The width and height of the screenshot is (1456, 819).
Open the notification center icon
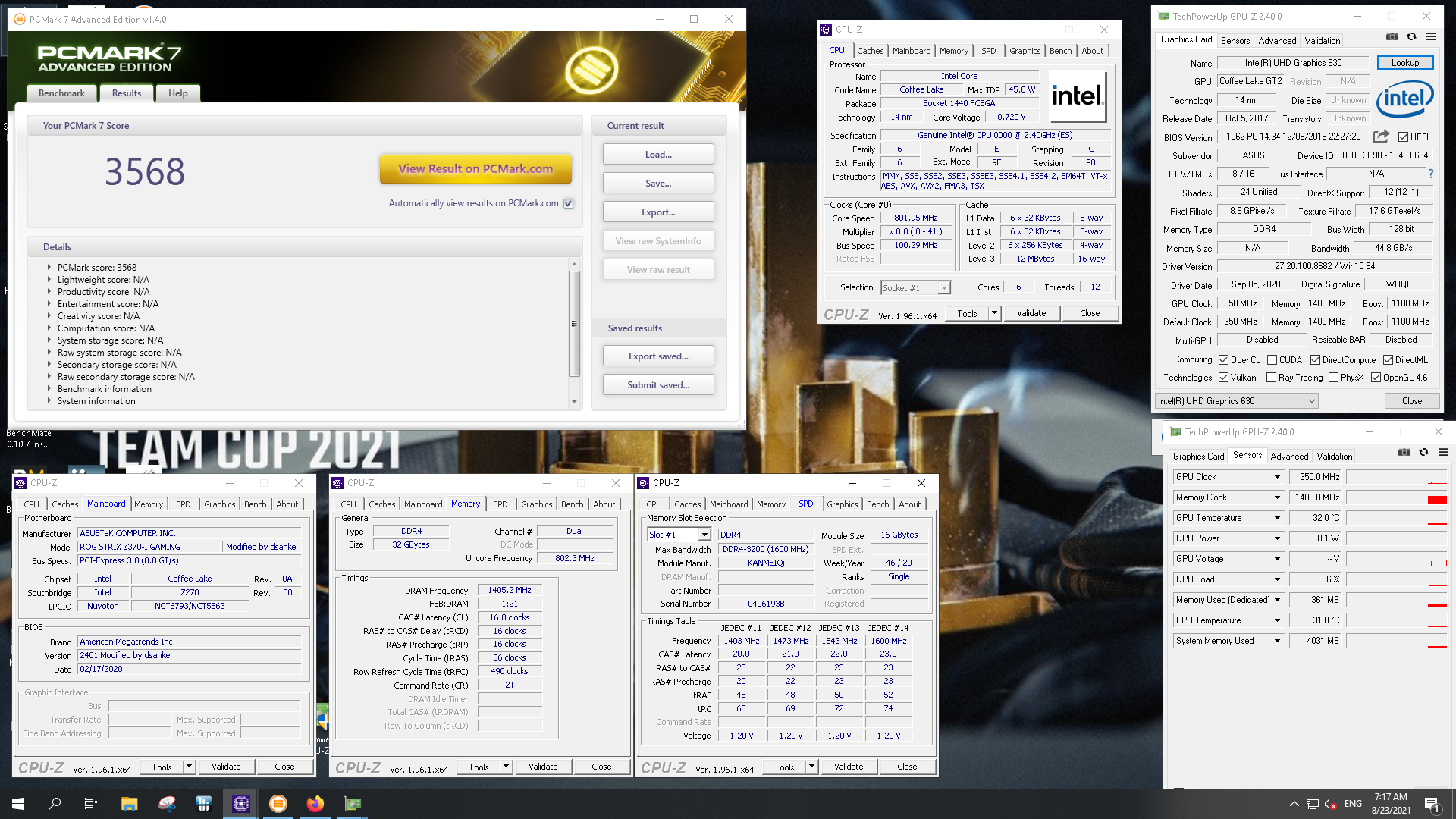(1432, 805)
